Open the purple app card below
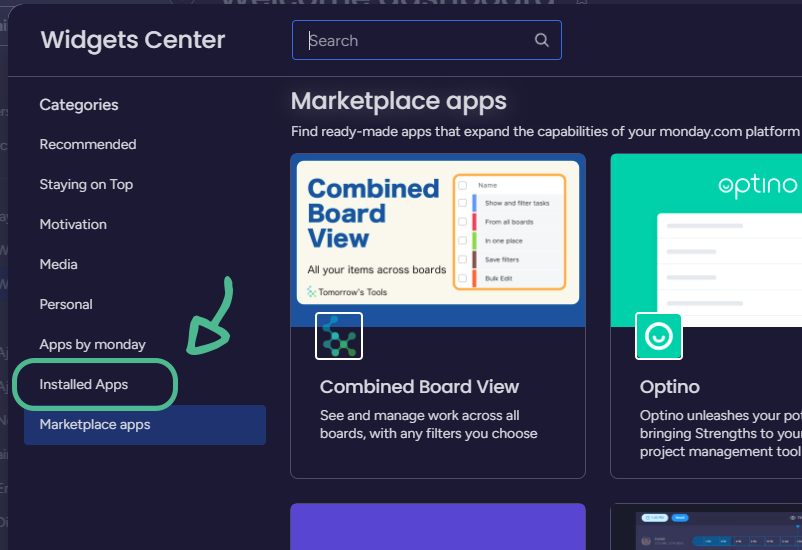Viewport: 802px width, 550px height. [x=437, y=526]
